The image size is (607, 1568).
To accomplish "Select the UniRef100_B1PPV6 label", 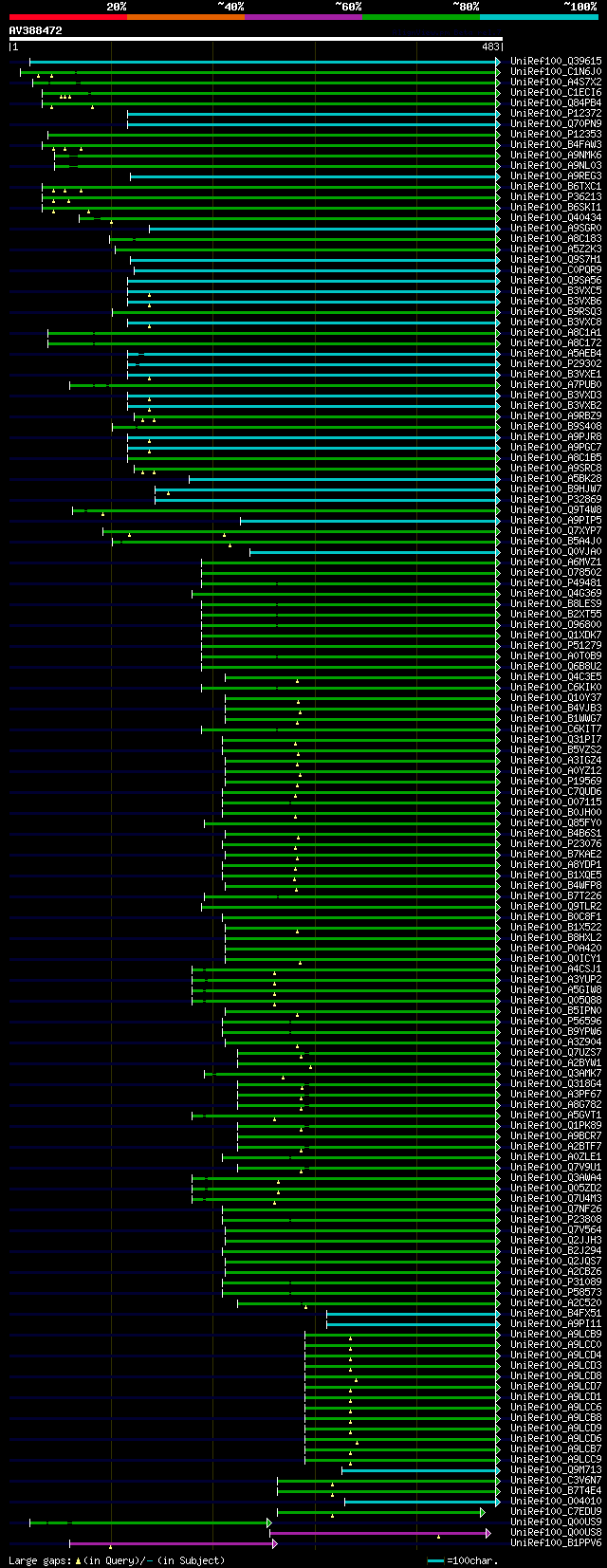I will point(556,1543).
